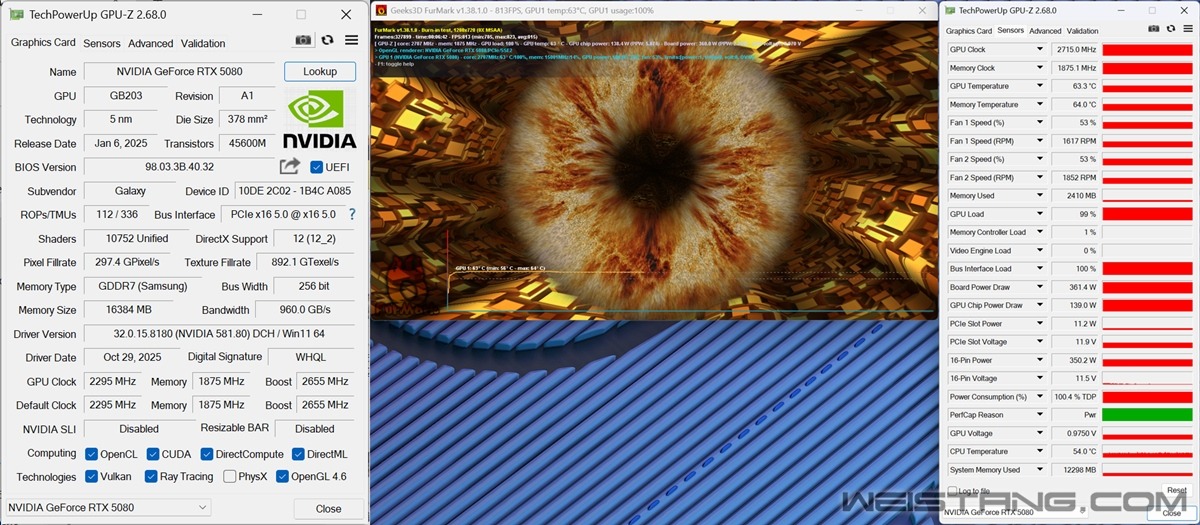The image size is (1200, 525).
Task: Toggle the DirectCompute checkbox
Action: pos(206,454)
